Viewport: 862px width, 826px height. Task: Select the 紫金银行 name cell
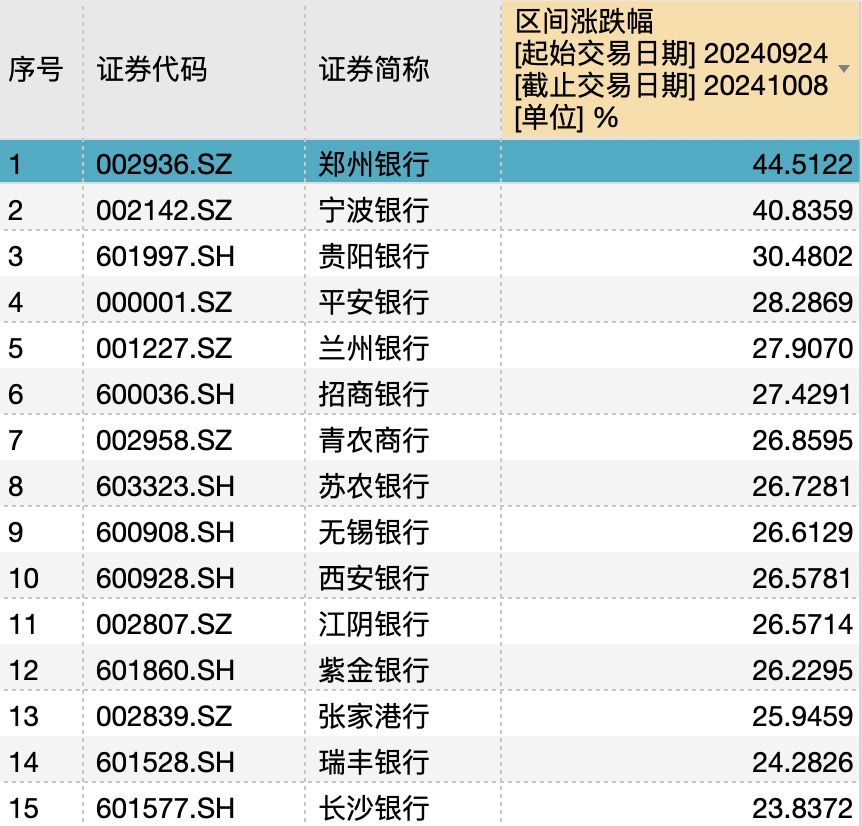click(374, 670)
